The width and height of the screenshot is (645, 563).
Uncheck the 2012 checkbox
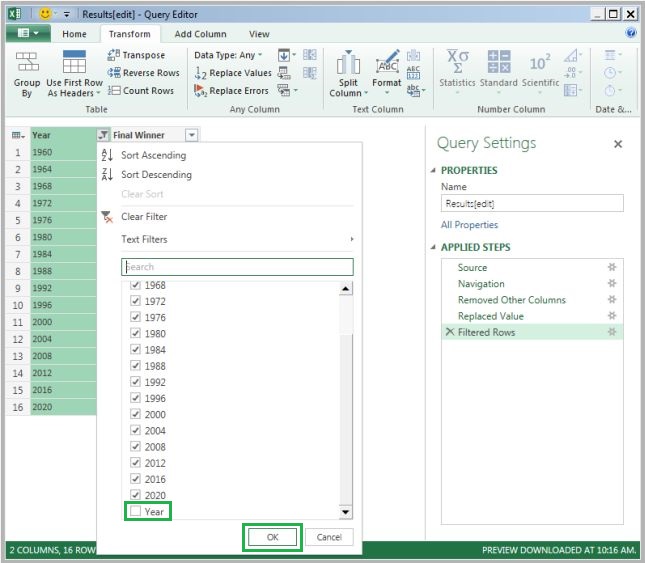coord(135,462)
